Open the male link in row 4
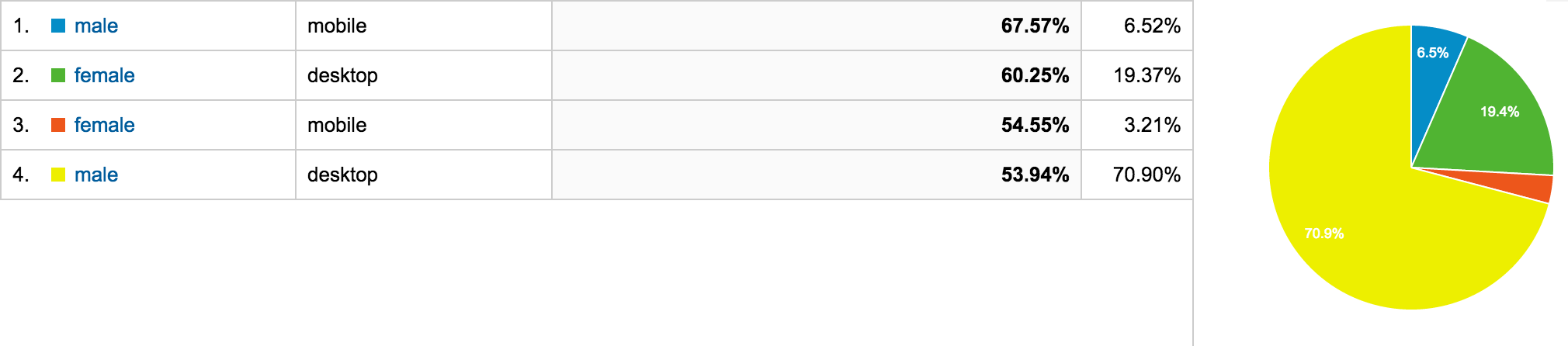The width and height of the screenshot is (1568, 346). click(96, 175)
